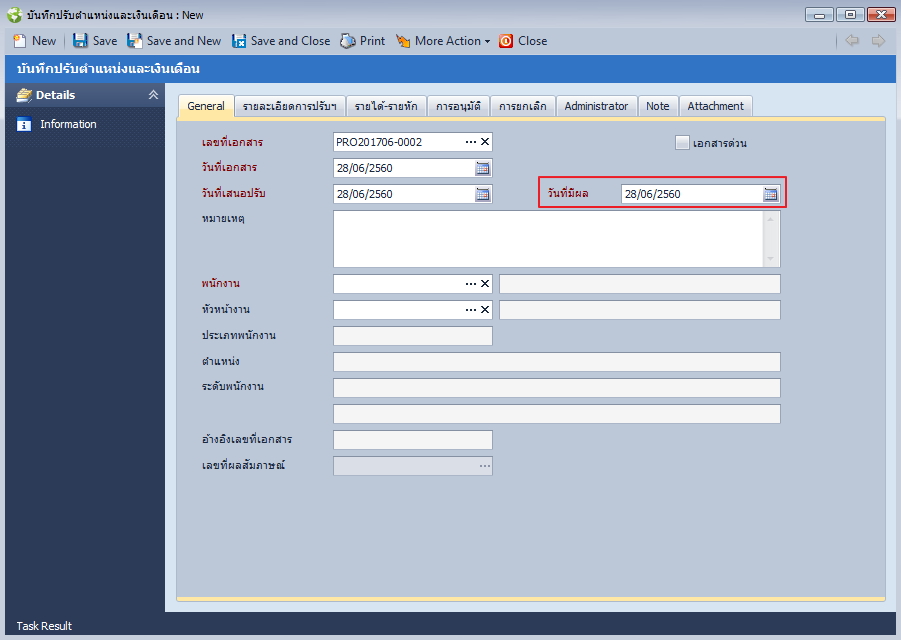Open the Note tab
Image resolution: width=901 pixels, height=640 pixels.
pos(657,106)
